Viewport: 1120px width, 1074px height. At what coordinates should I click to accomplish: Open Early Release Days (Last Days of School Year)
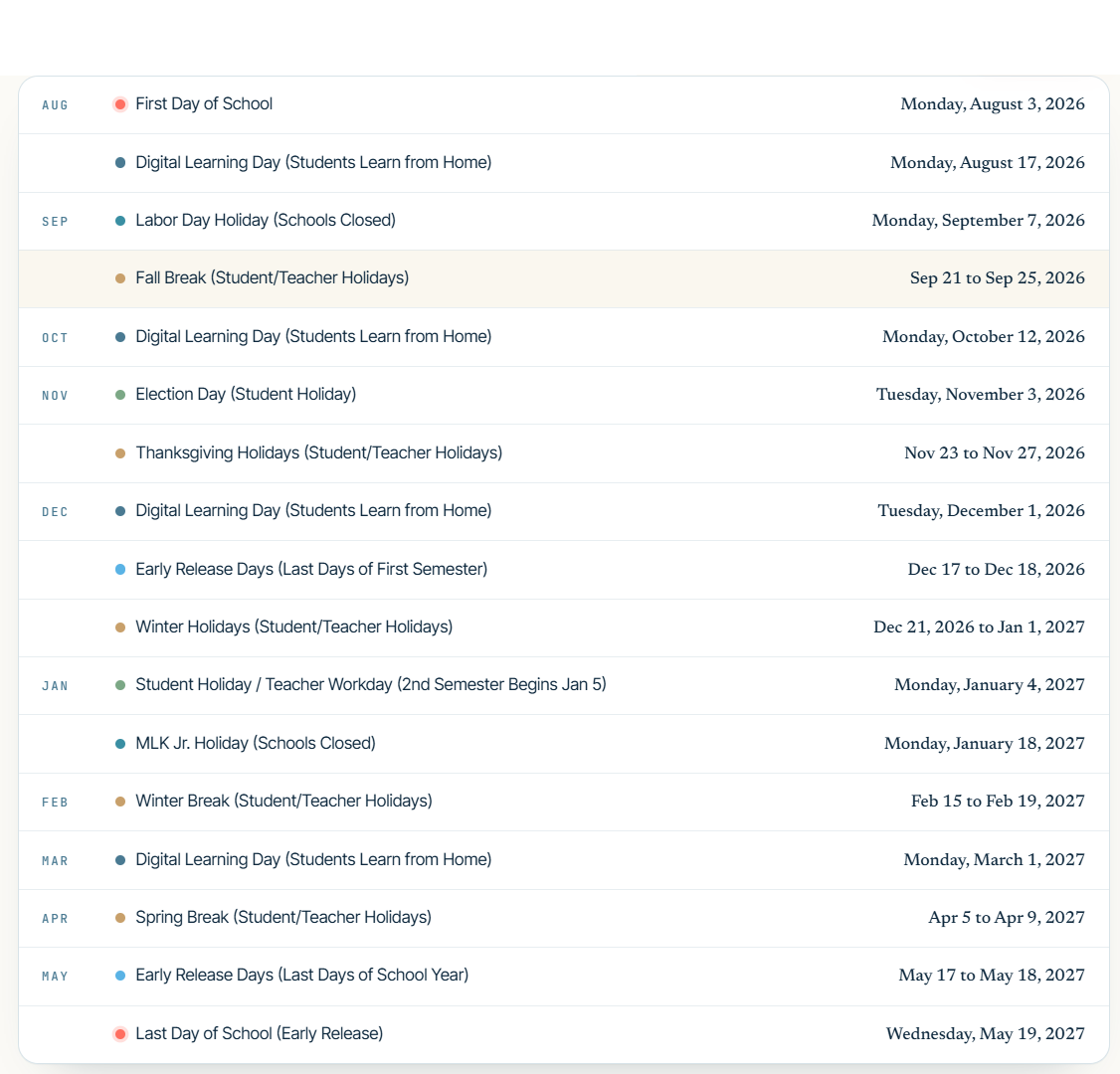pos(302,977)
